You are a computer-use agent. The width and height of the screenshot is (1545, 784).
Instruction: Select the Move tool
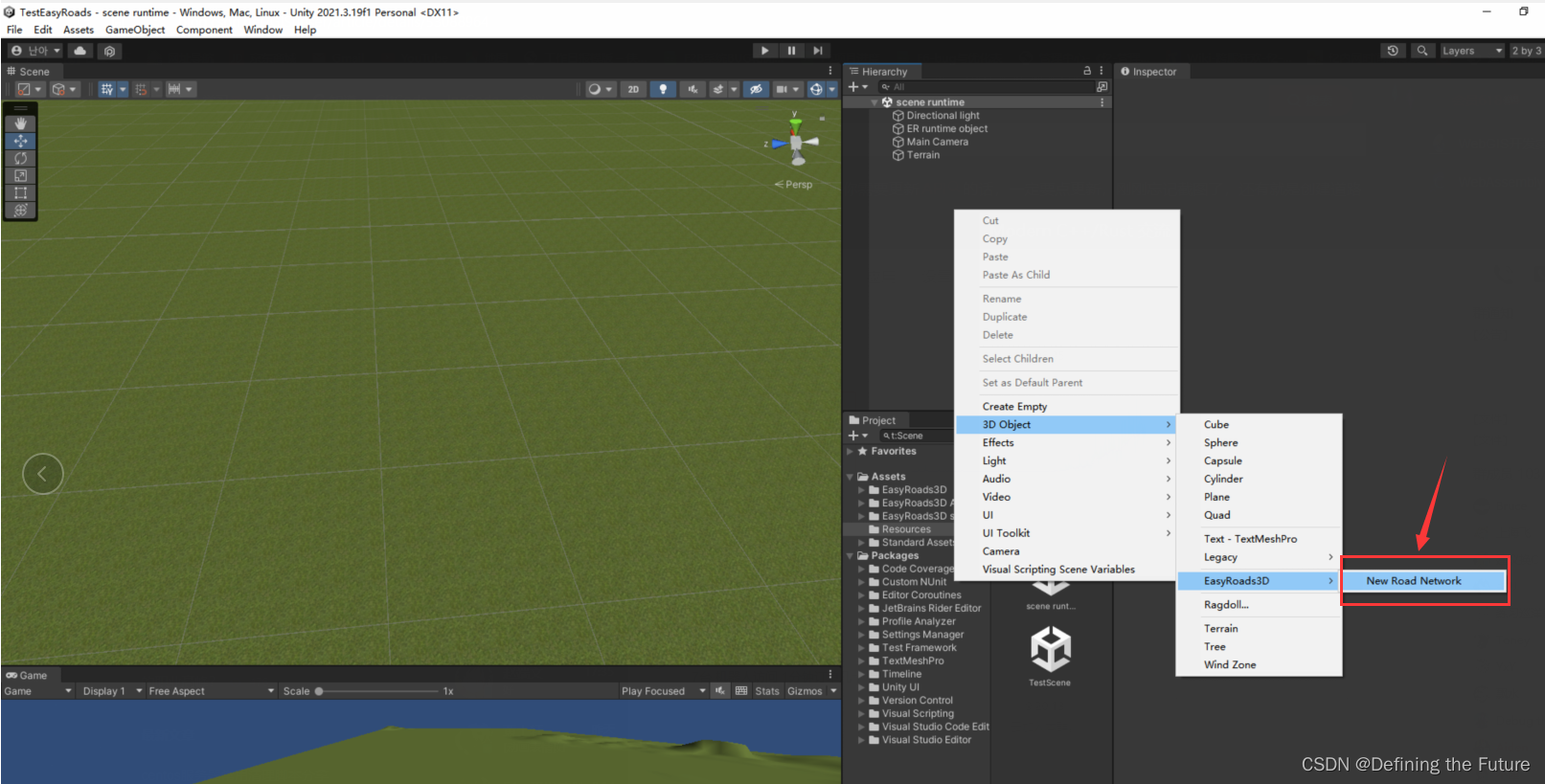point(20,141)
